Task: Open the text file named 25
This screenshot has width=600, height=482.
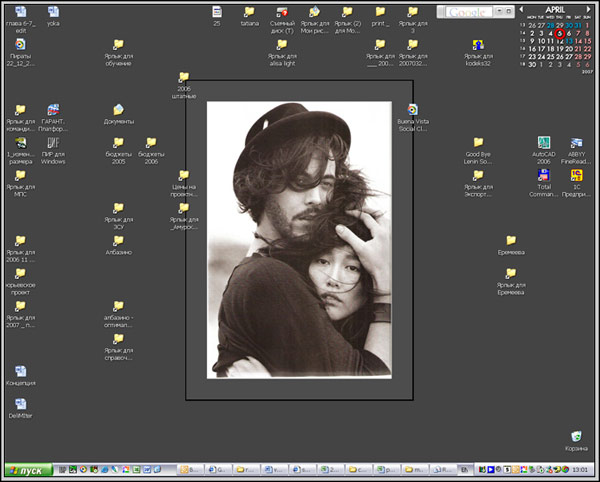Action: click(217, 12)
